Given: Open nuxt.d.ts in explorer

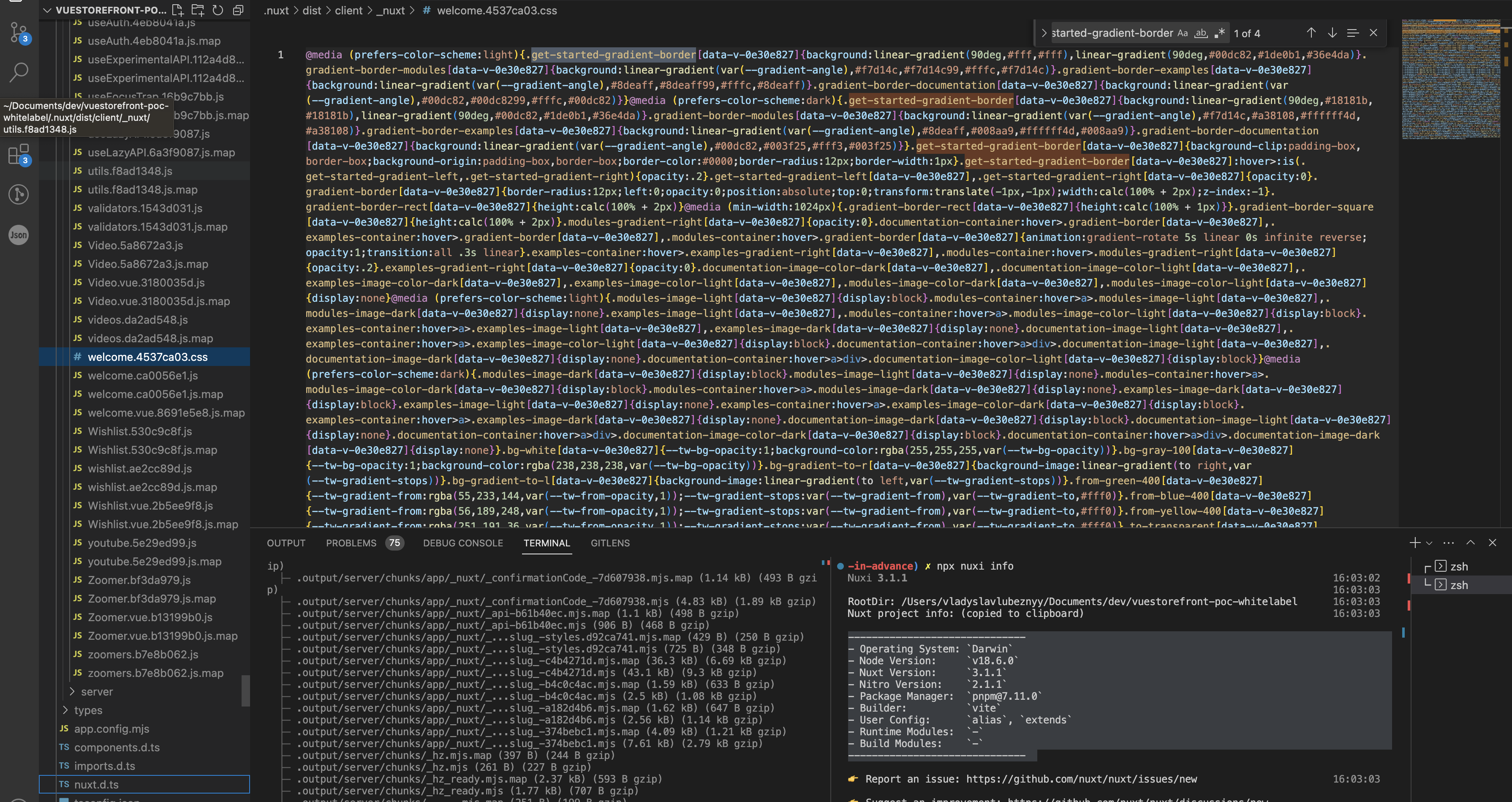Looking at the screenshot, I should [x=144, y=784].
